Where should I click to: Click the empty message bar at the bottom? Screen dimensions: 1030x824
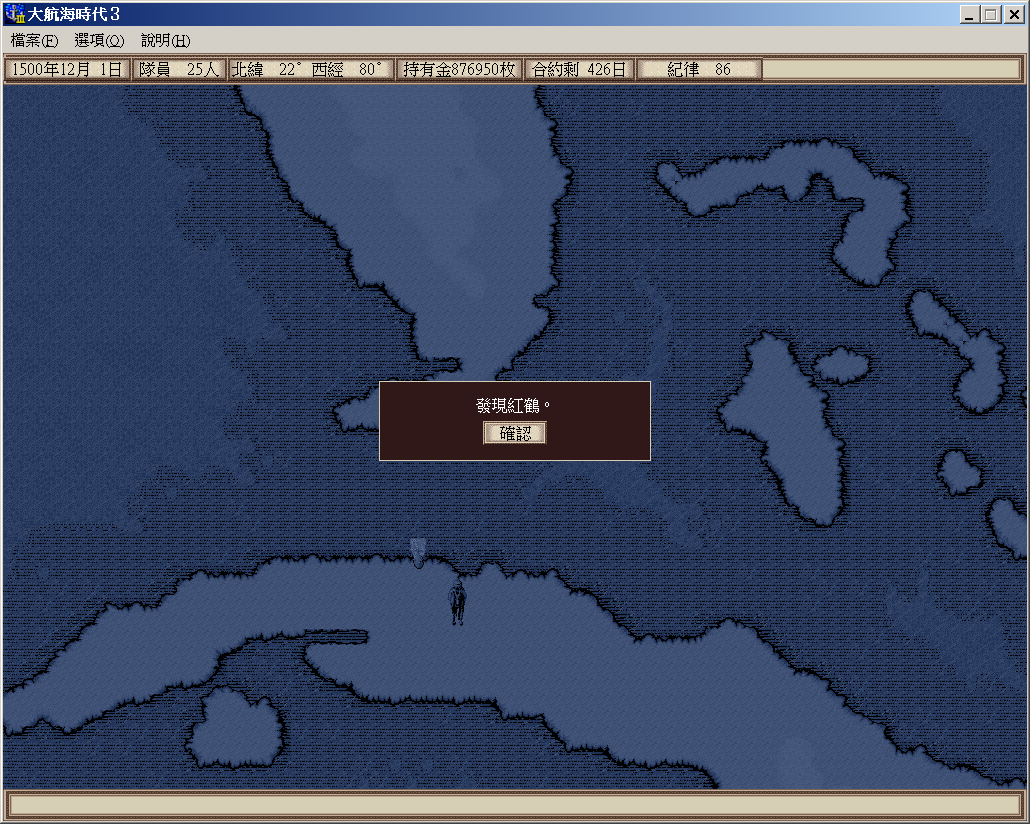[514, 805]
